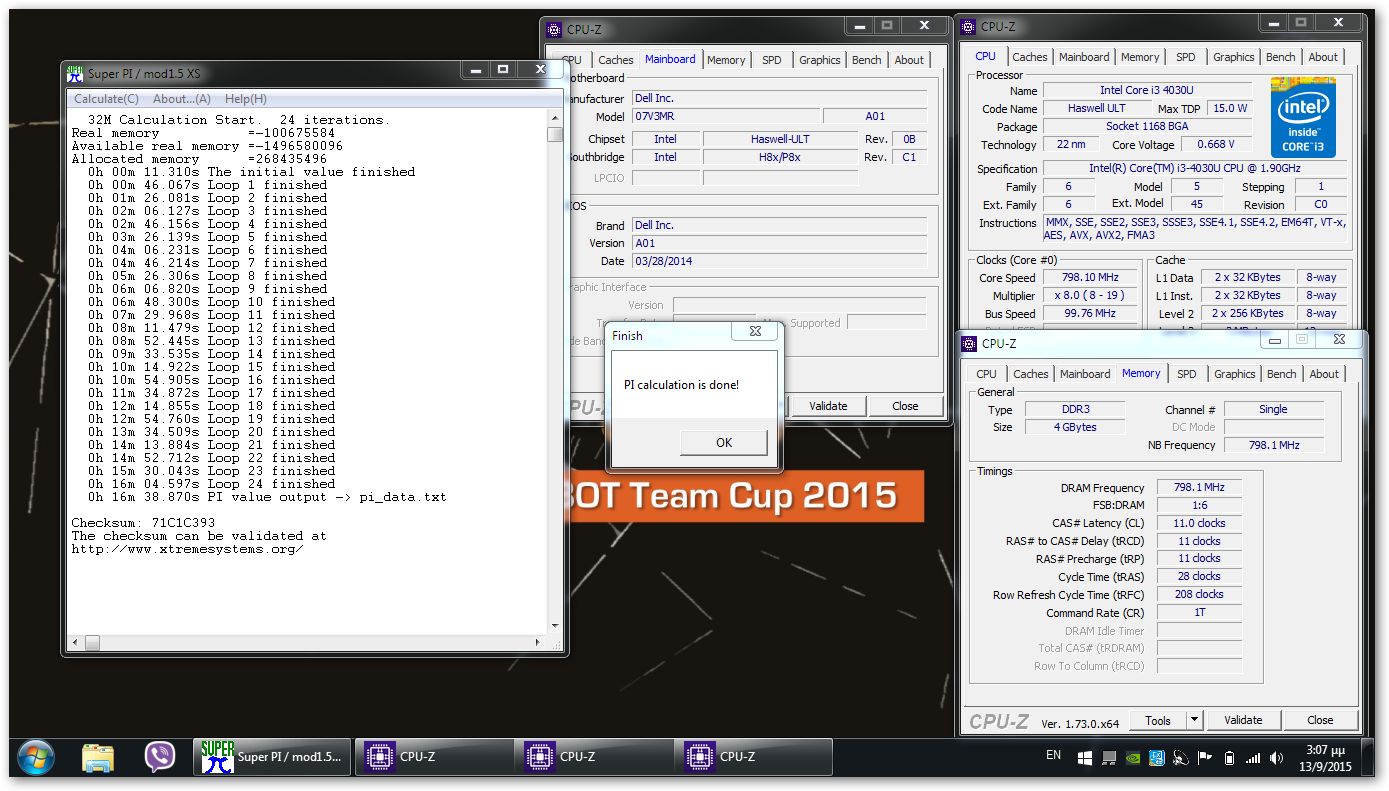Click Close next to bottom Validate button
1389x791 pixels.
pos(1320,720)
